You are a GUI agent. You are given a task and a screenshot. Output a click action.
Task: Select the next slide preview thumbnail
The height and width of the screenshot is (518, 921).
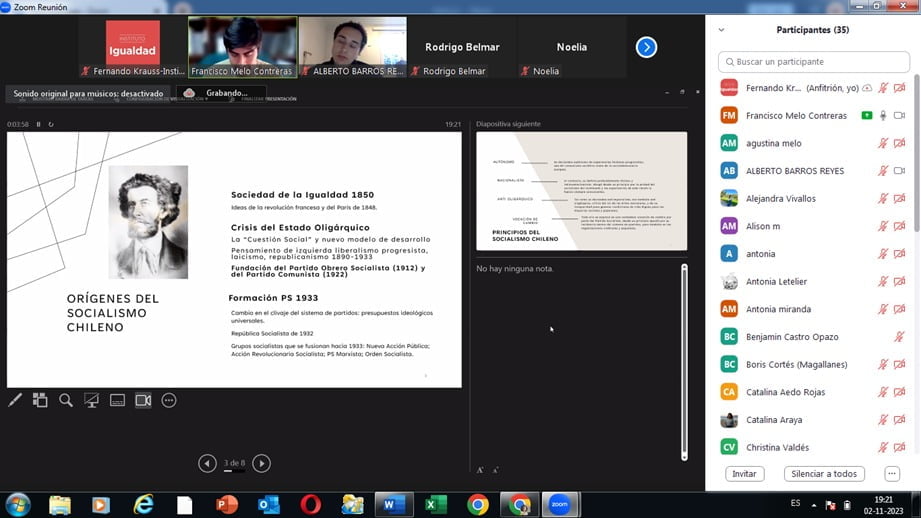[x=581, y=190]
